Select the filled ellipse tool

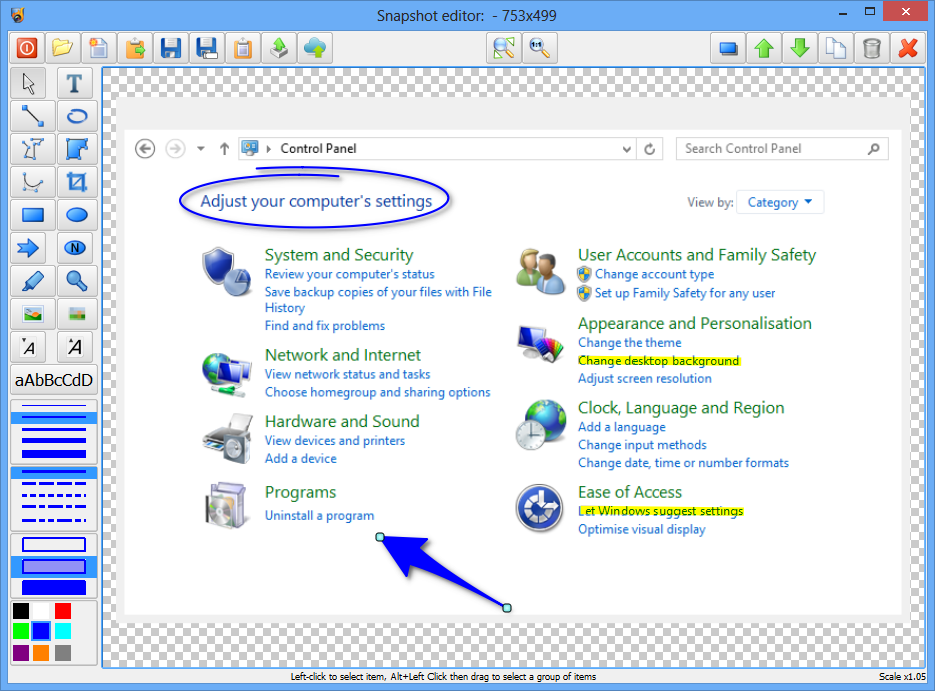click(76, 215)
